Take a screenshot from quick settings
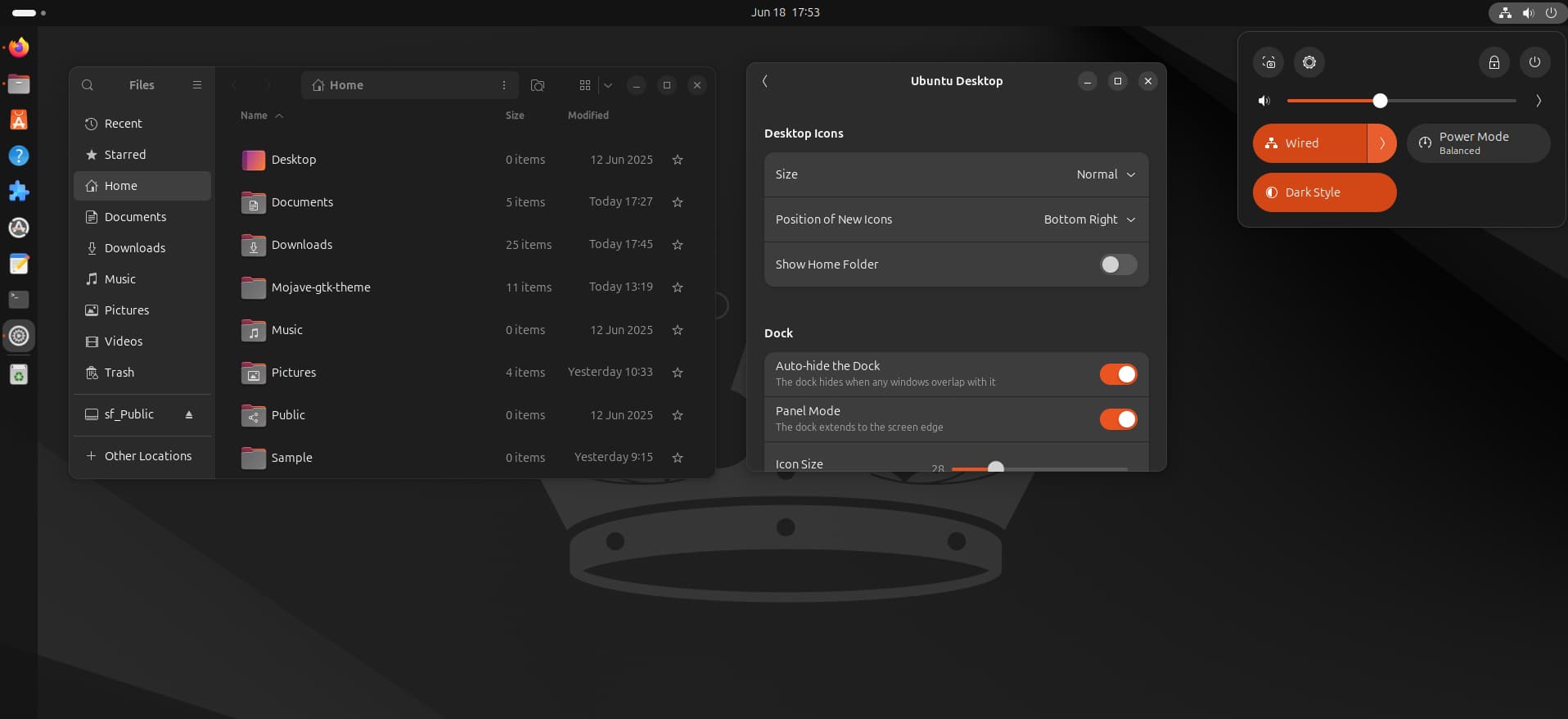The width and height of the screenshot is (1568, 719). [1268, 62]
